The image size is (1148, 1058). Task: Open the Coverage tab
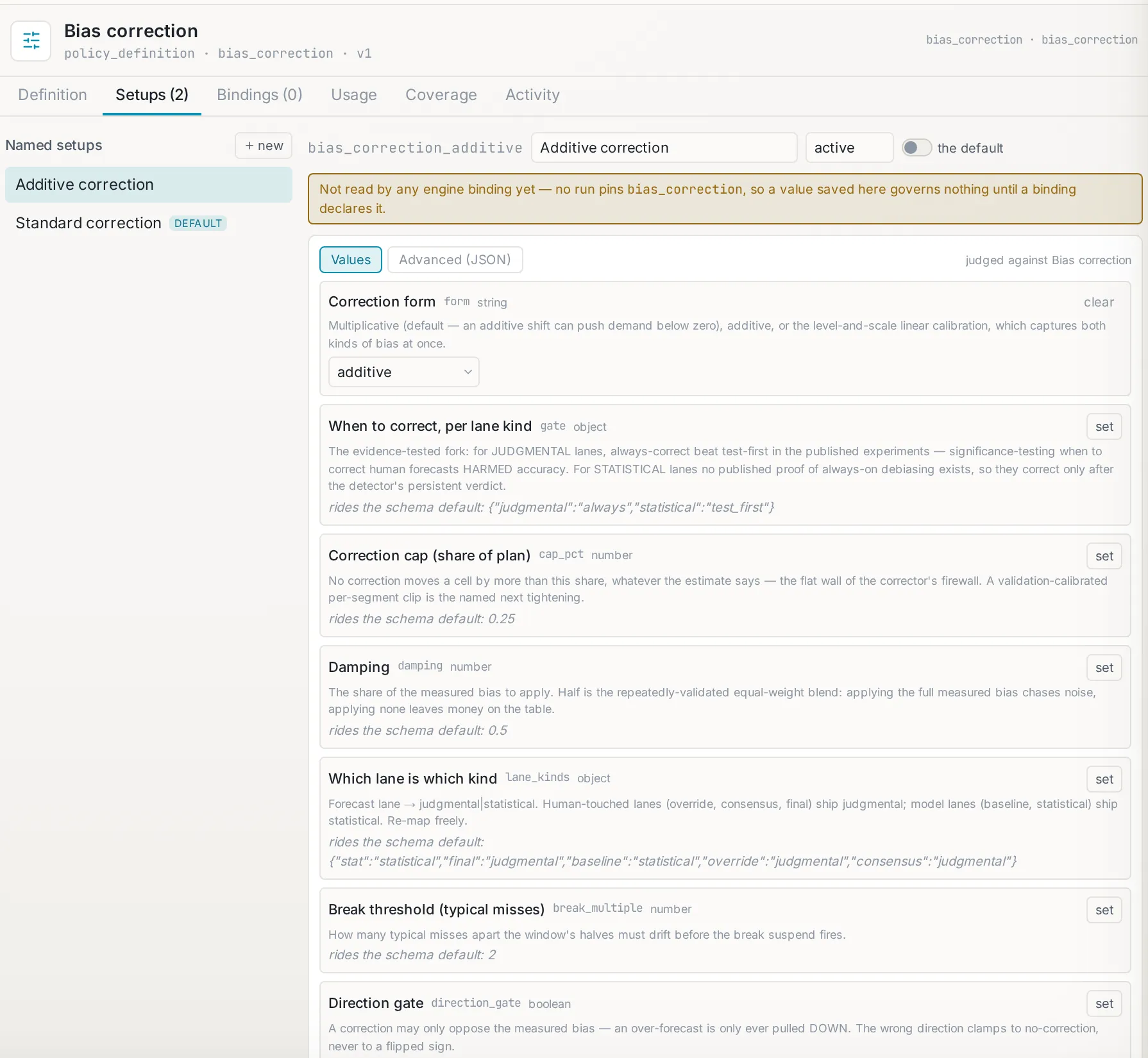pyautogui.click(x=441, y=95)
